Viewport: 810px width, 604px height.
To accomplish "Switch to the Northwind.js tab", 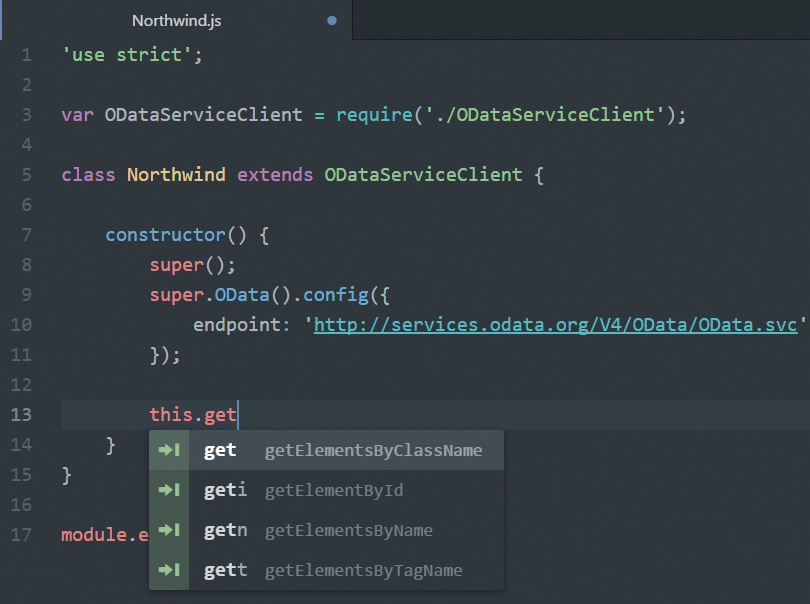I will [x=178, y=20].
